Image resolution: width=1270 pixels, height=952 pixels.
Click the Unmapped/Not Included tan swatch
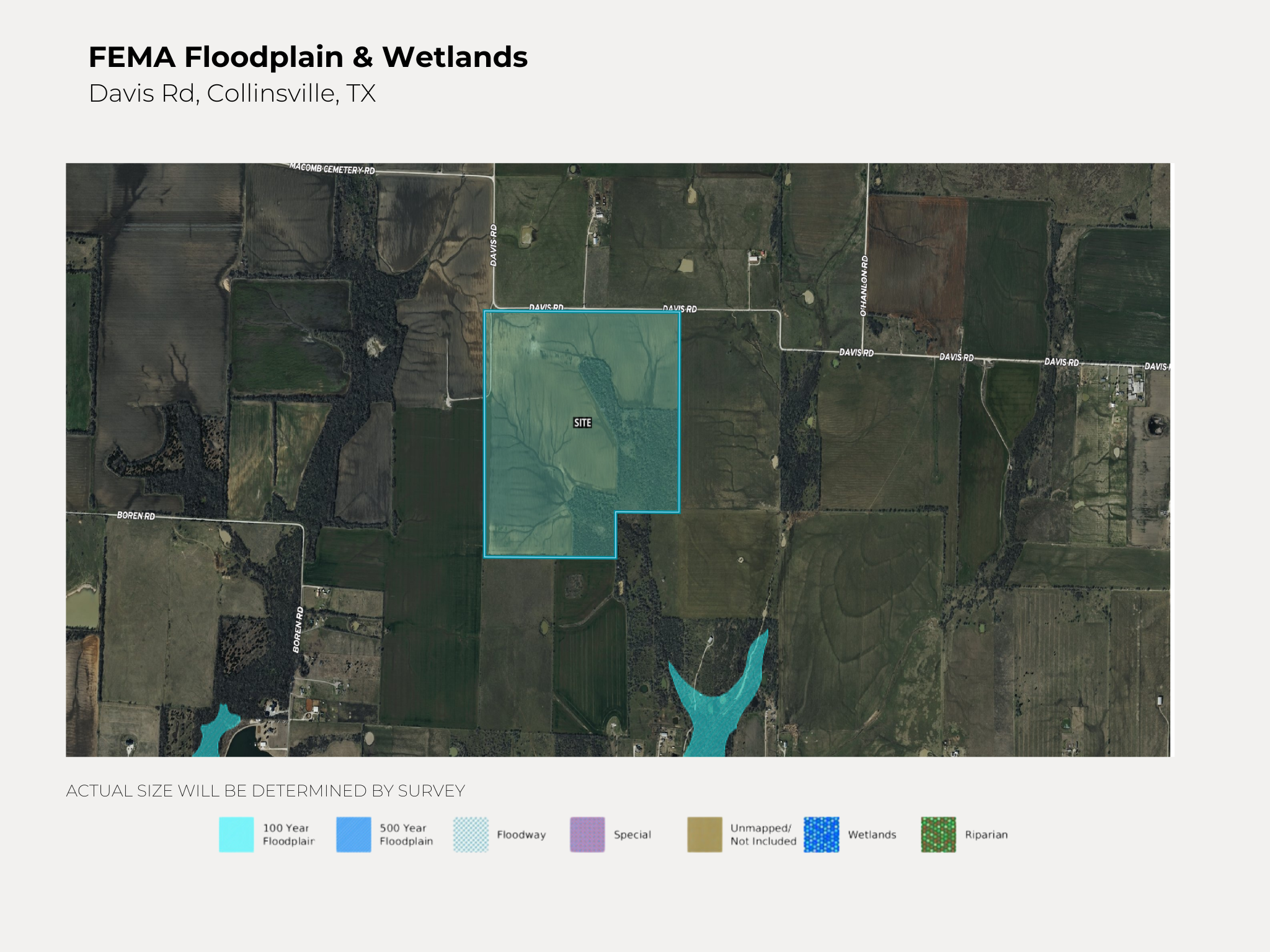click(704, 834)
